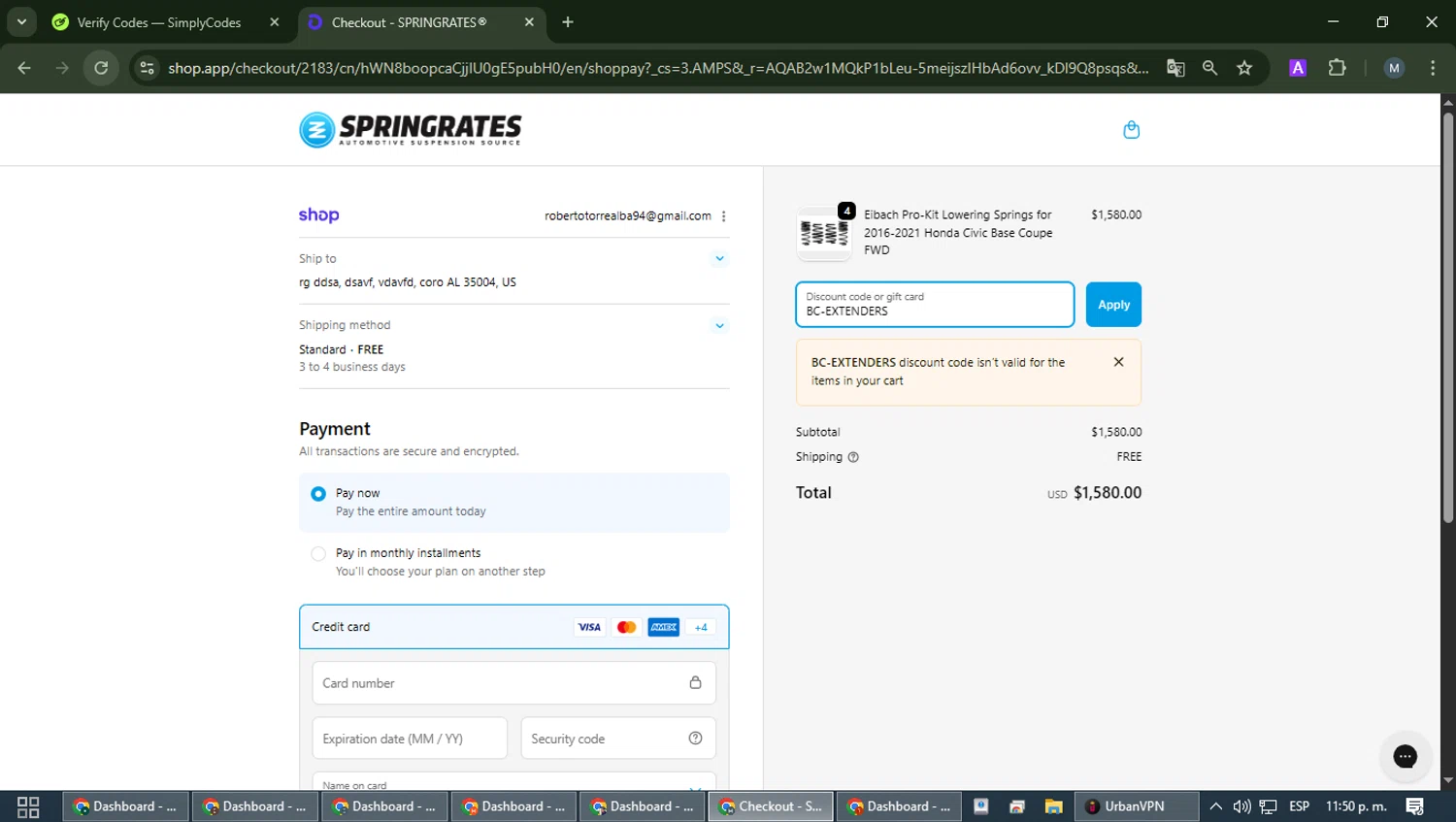This screenshot has width=1456, height=822.
Task: Open the chat support bubble
Action: 1405,756
